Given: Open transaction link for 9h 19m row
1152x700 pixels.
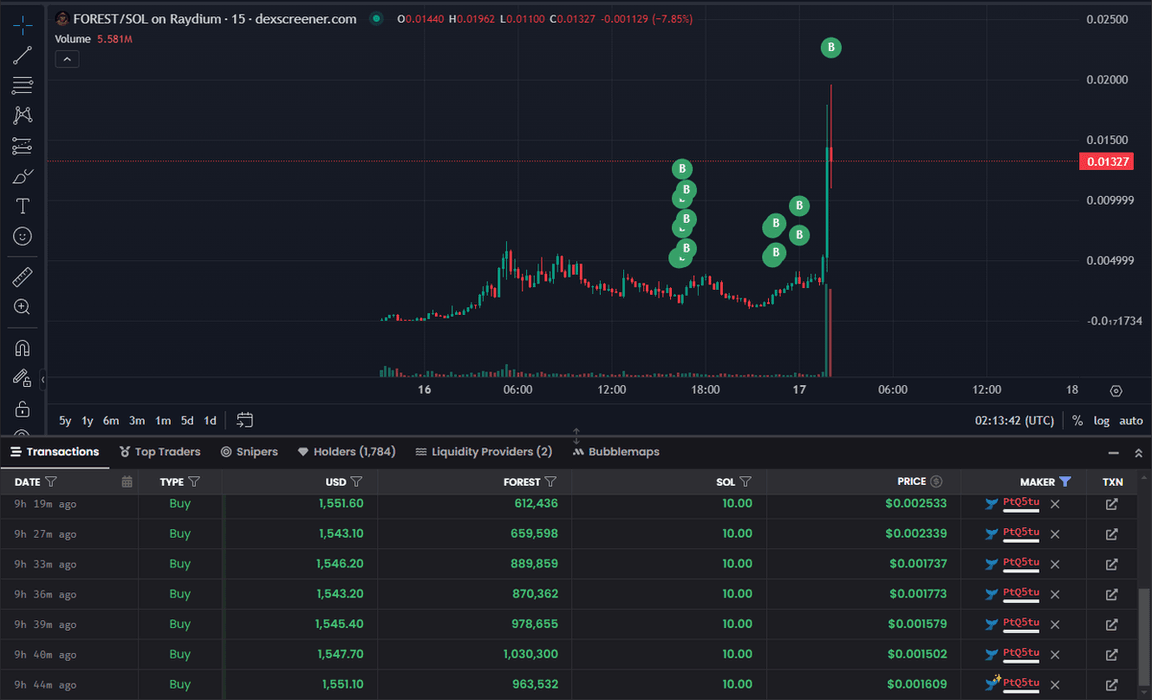Looking at the screenshot, I should click(1112, 504).
